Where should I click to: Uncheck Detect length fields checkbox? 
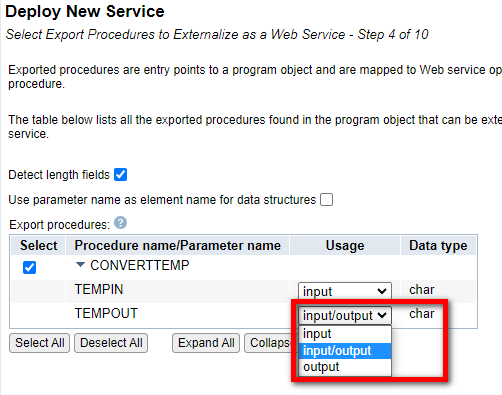coord(120,174)
